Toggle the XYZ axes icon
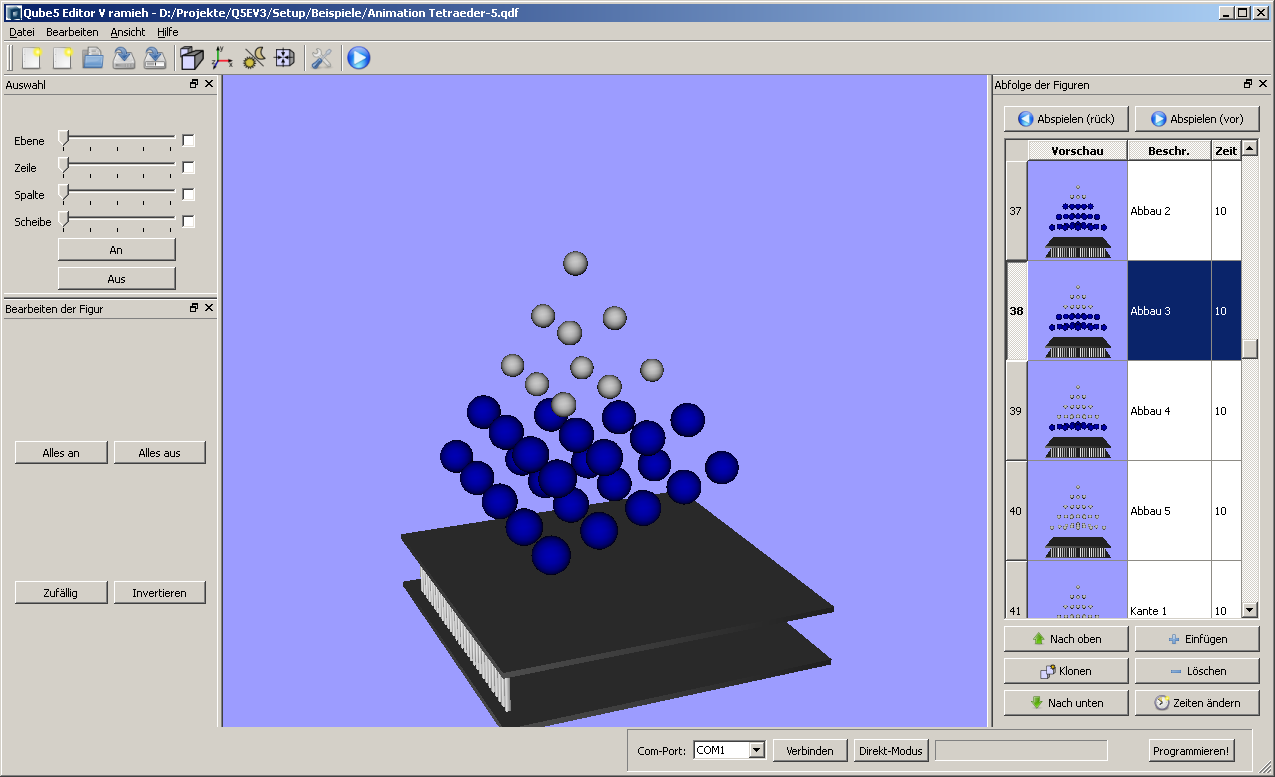This screenshot has height=777, width=1275. click(222, 58)
